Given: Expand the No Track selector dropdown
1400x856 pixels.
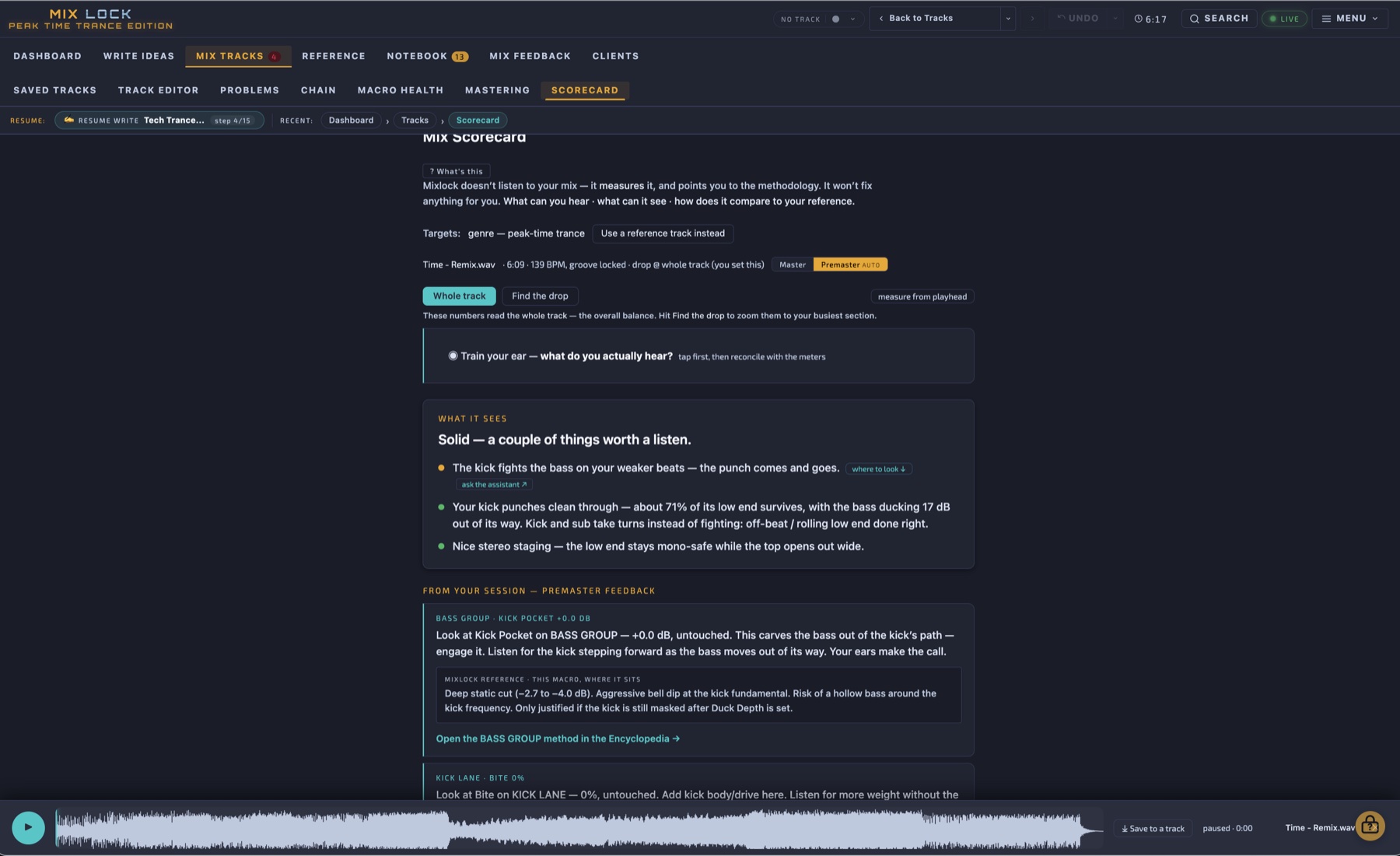Looking at the screenshot, I should click(852, 19).
